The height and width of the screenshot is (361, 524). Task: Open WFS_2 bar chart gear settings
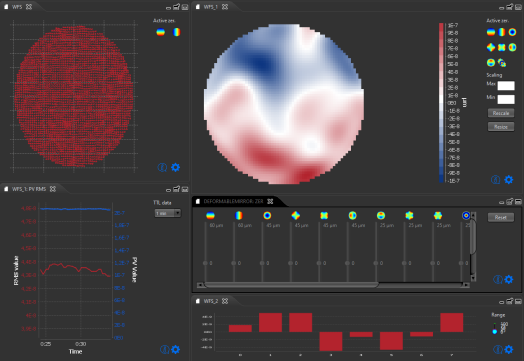pos(508,349)
